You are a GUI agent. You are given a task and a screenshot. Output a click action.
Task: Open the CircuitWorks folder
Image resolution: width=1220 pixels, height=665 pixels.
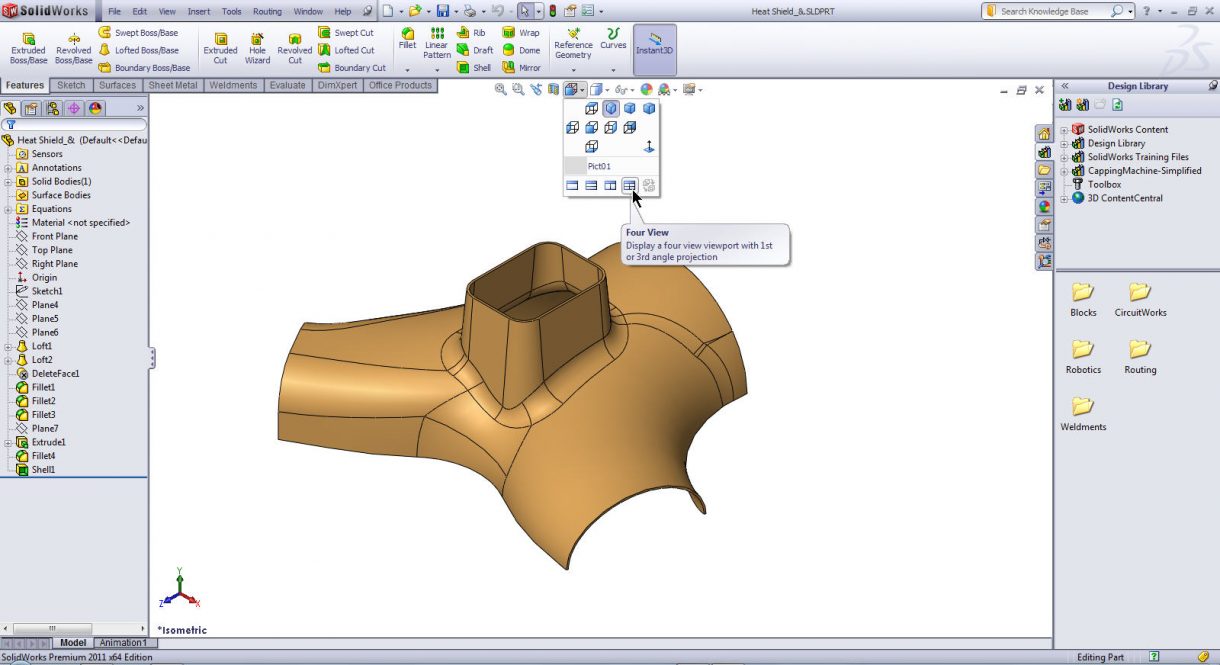tap(1140, 299)
